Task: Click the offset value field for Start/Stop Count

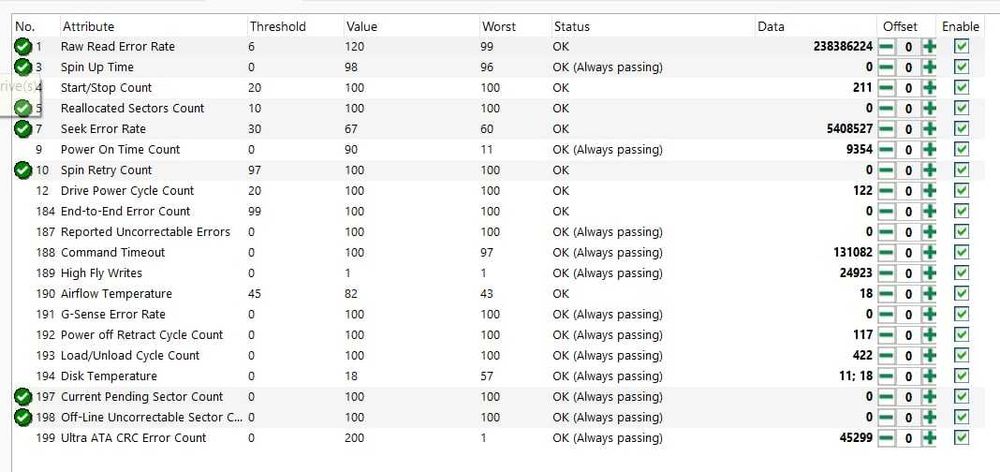Action: point(908,88)
